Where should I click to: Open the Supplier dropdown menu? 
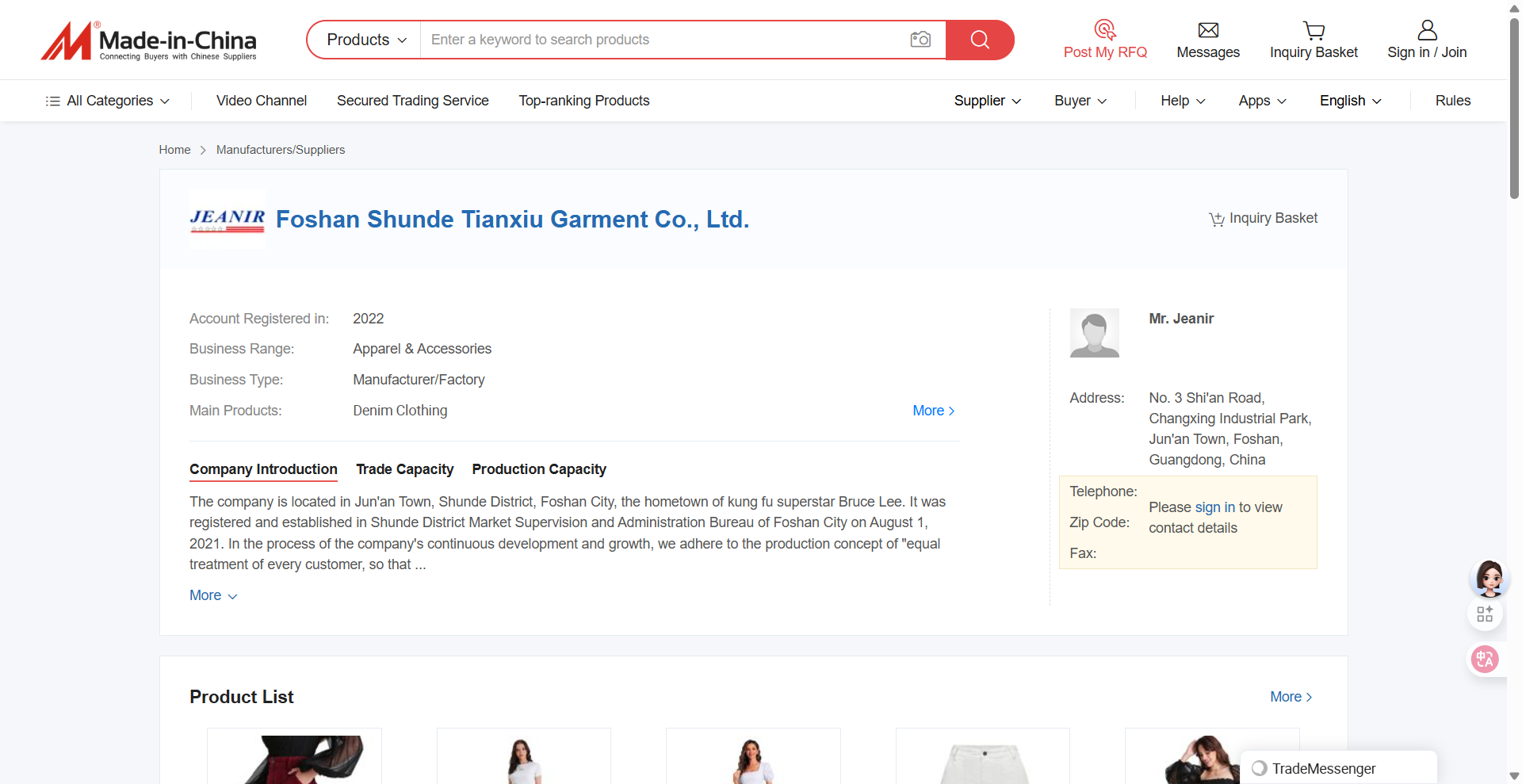pyautogui.click(x=987, y=101)
